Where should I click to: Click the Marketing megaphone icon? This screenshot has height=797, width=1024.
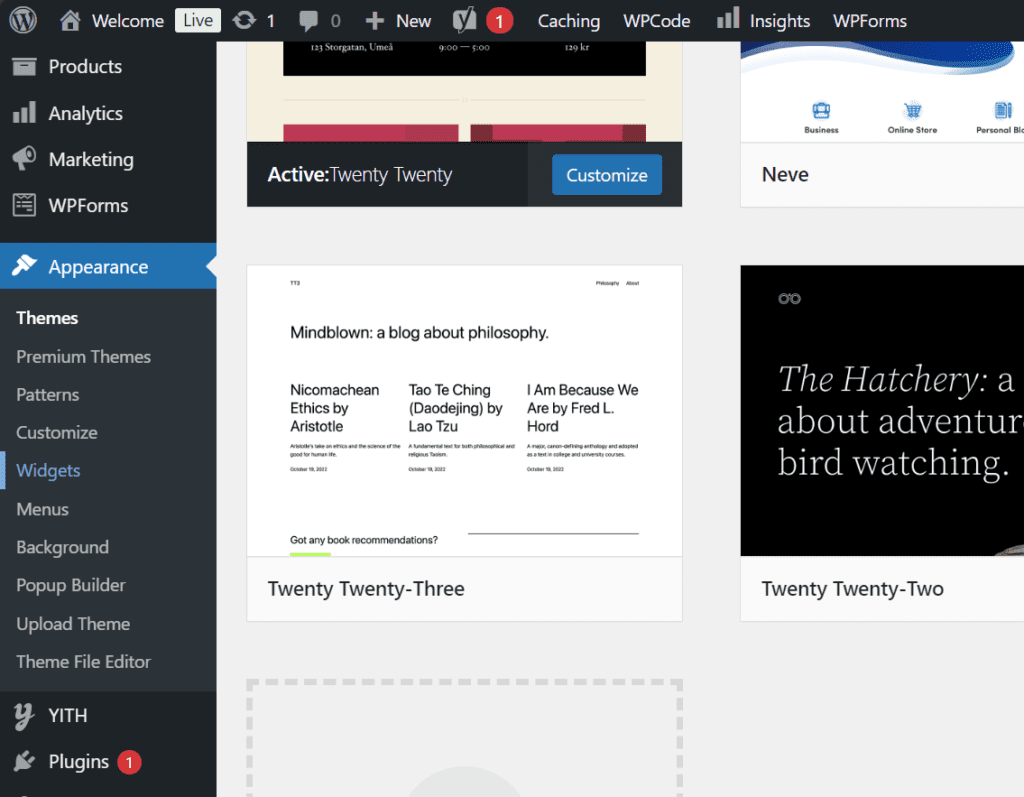click(24, 159)
